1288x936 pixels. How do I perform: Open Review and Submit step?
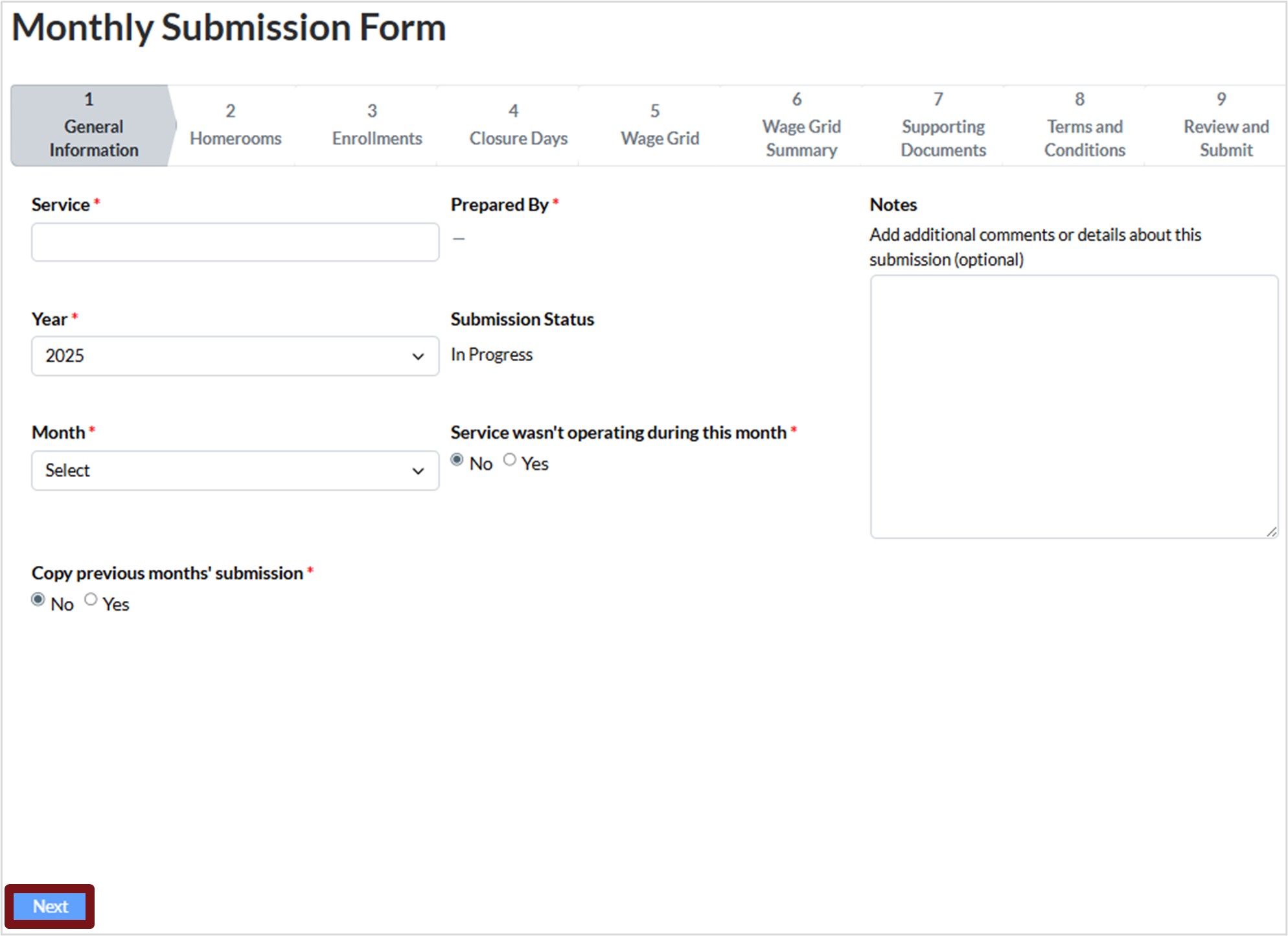pos(1226,126)
